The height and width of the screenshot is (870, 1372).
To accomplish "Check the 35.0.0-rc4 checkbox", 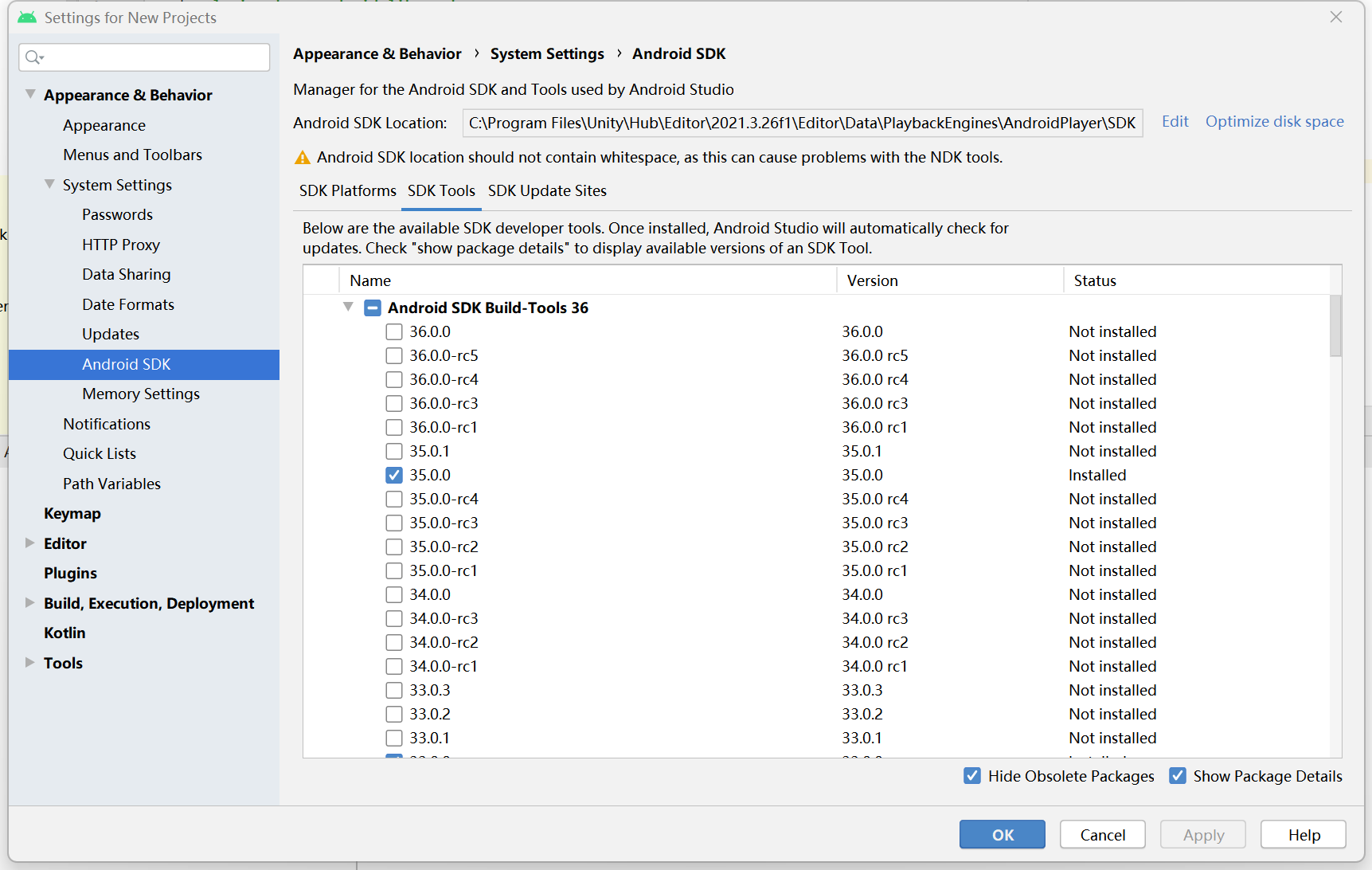I will [x=394, y=499].
